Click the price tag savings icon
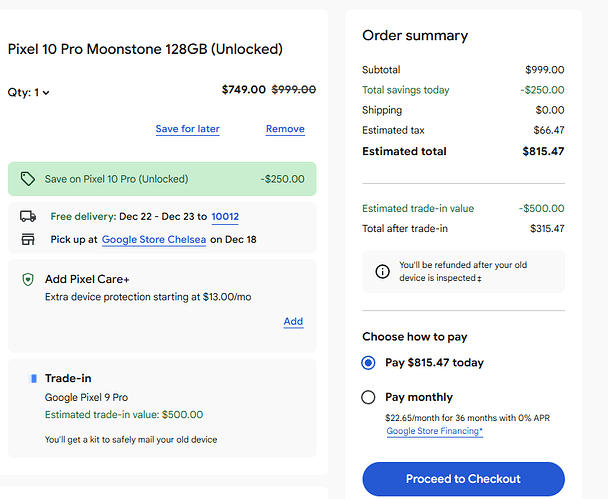This screenshot has height=499, width=608. click(28, 179)
